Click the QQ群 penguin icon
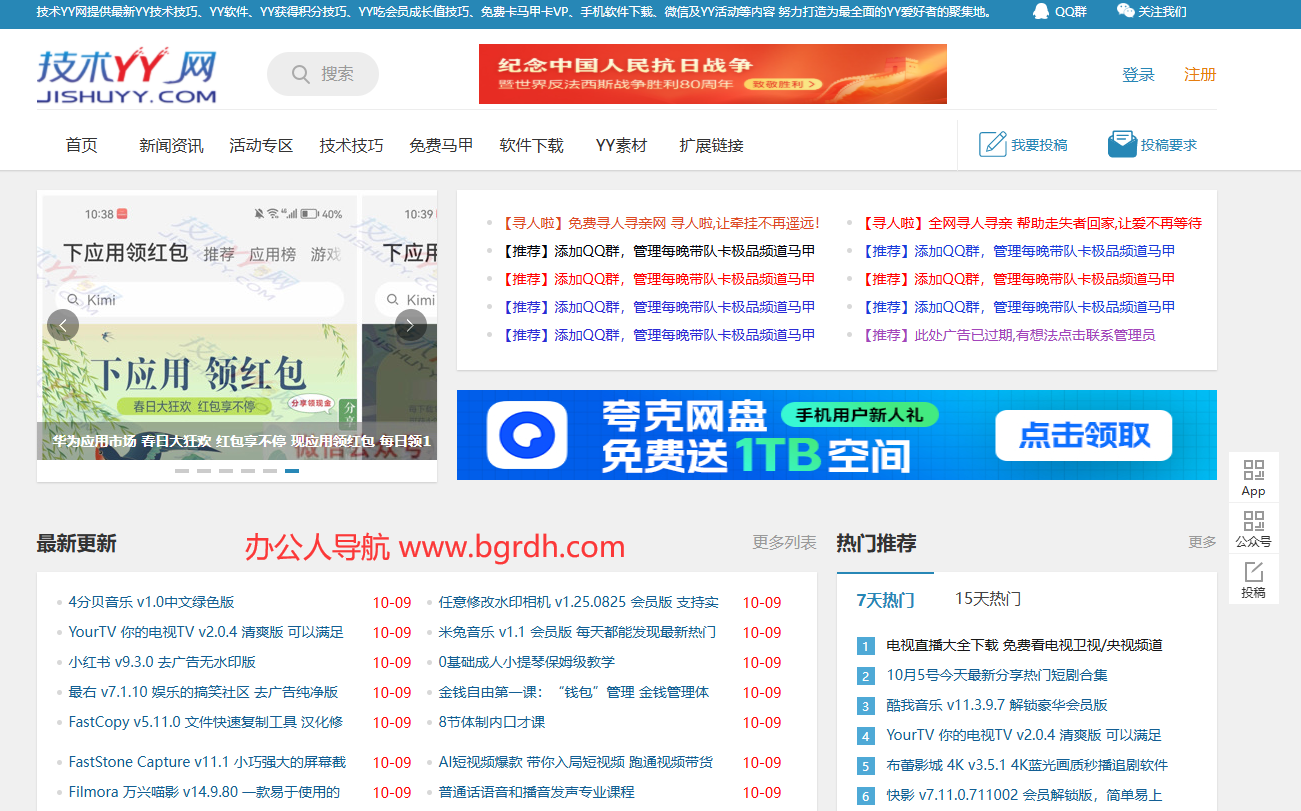This screenshot has height=811, width=1301. click(1041, 12)
